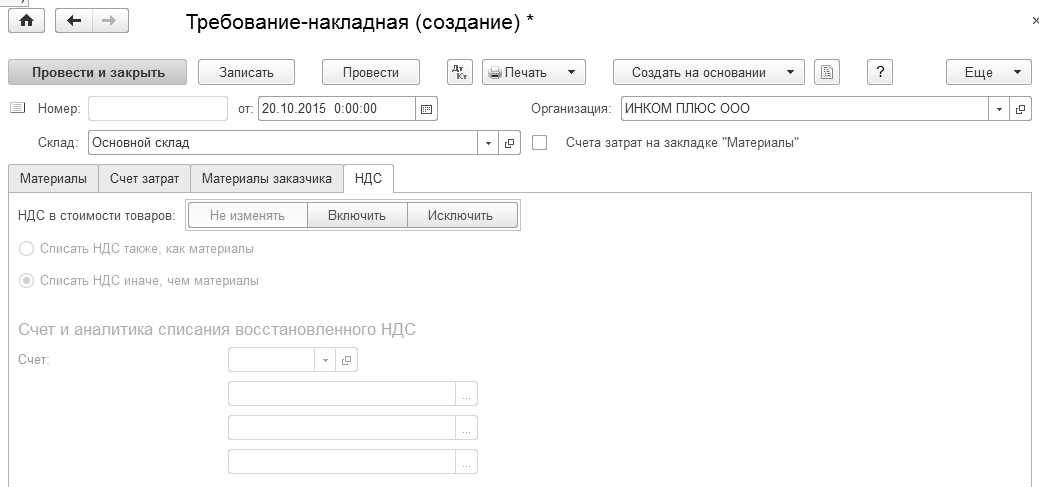Show Дт/Кт postings icon
Image resolution: width=1039 pixels, height=487 pixels.
click(x=460, y=72)
